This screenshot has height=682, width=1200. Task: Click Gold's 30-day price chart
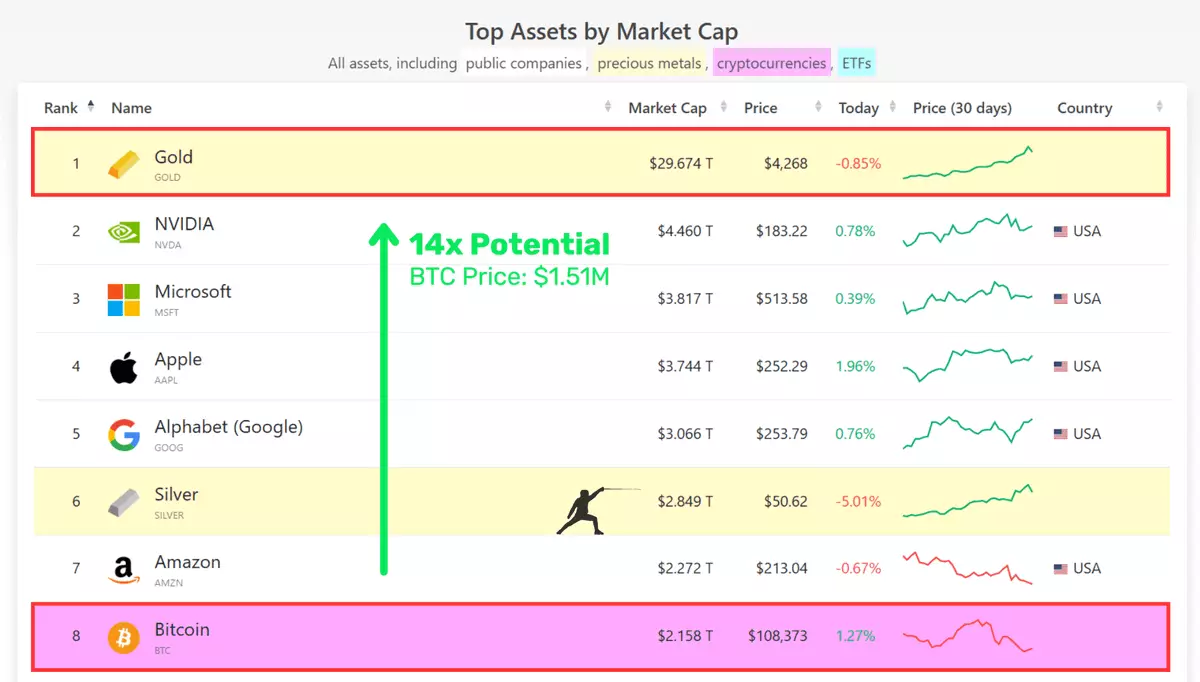click(967, 164)
